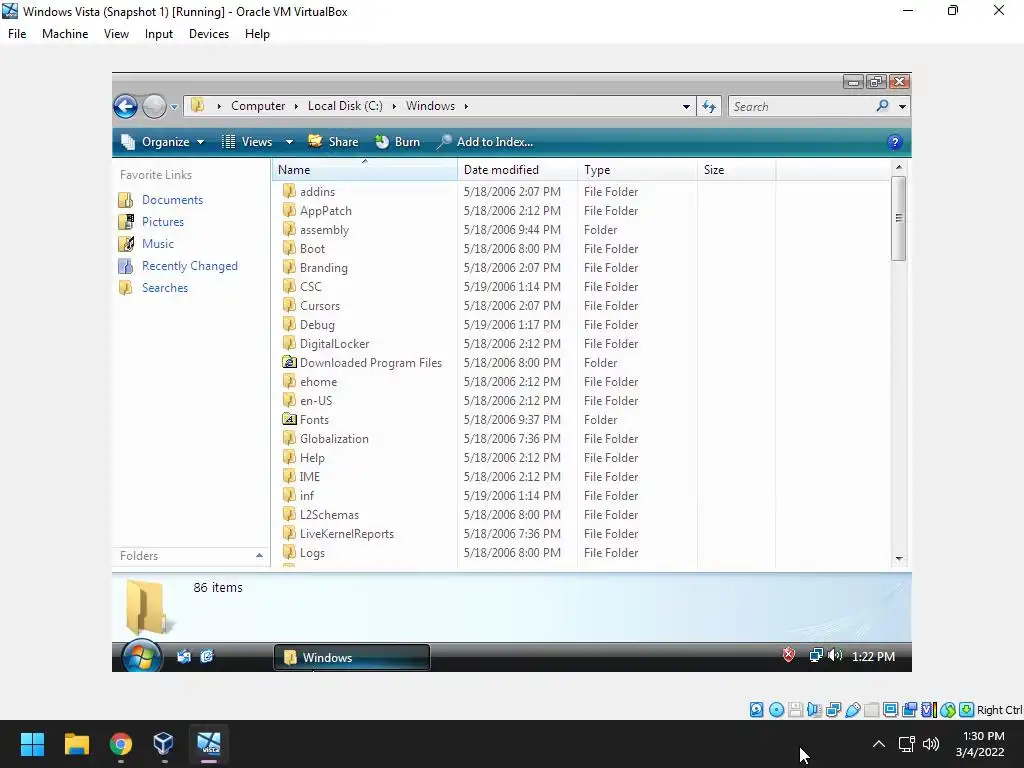The height and width of the screenshot is (768, 1024).
Task: Select the en-US folder name
Action: [x=316, y=400]
